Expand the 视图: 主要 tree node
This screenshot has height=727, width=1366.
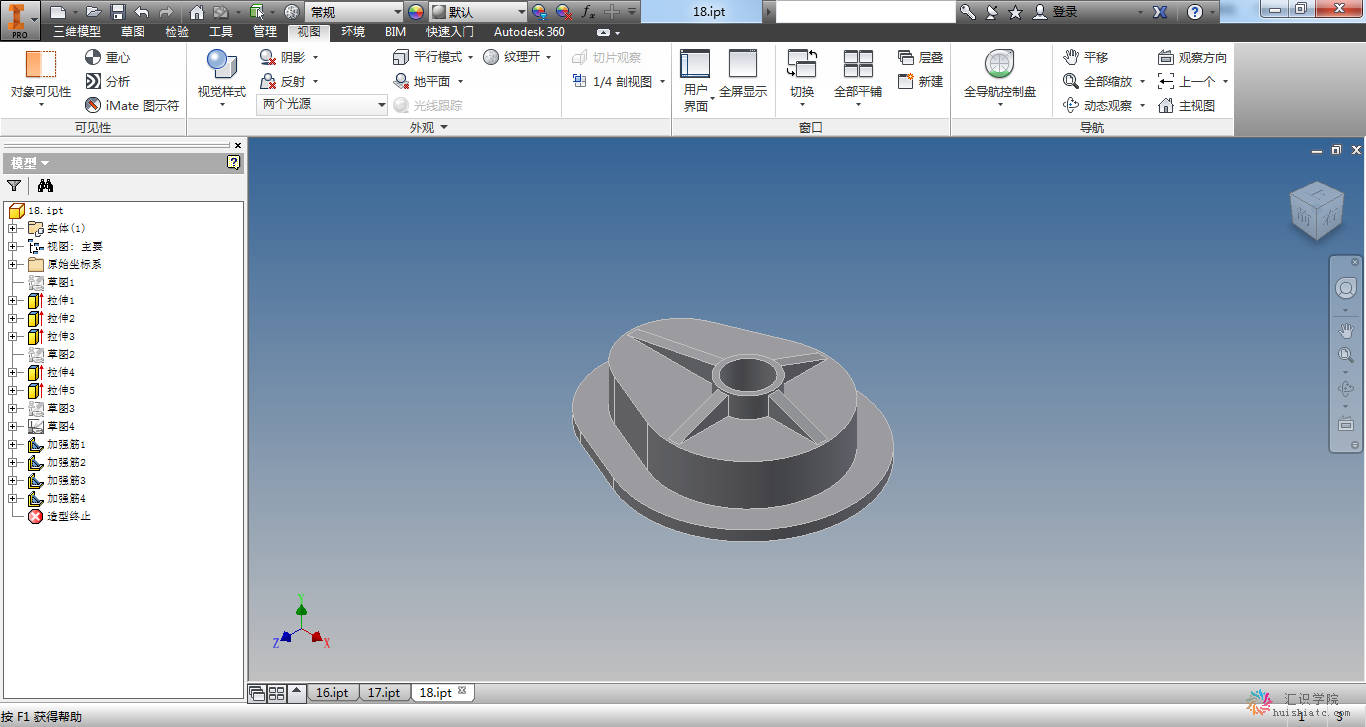point(12,246)
